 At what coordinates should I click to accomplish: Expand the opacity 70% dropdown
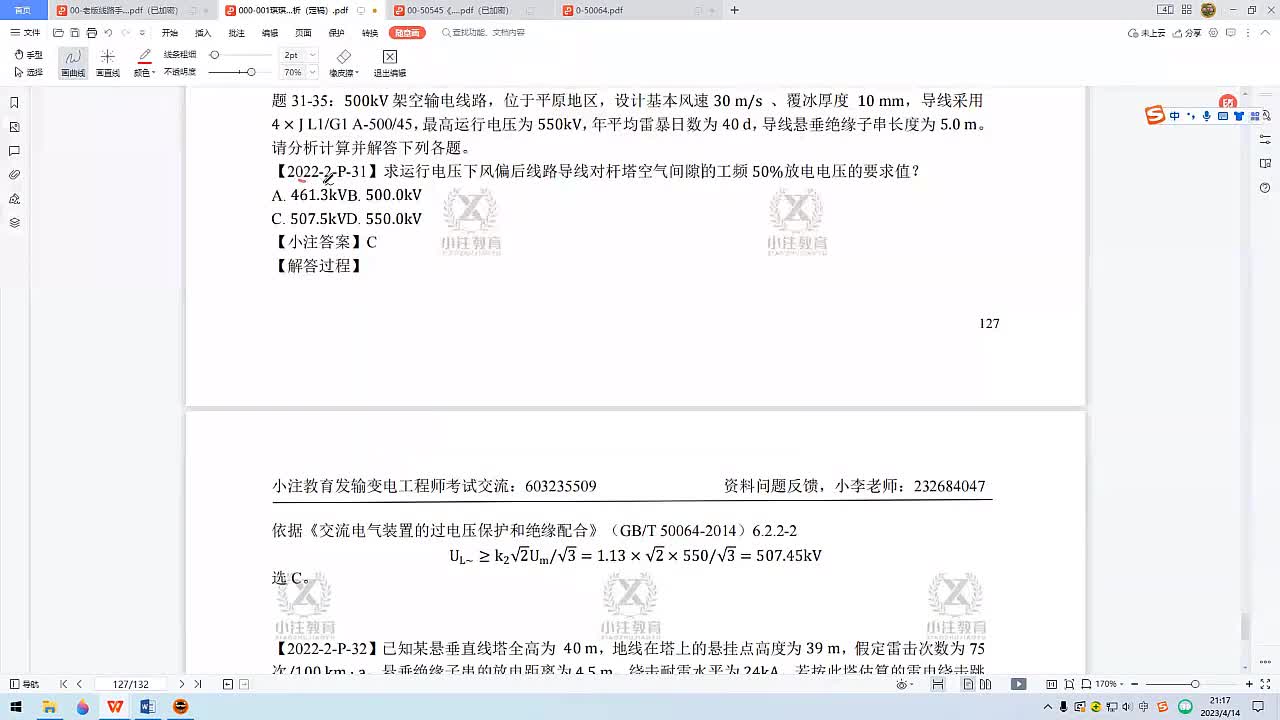click(313, 73)
